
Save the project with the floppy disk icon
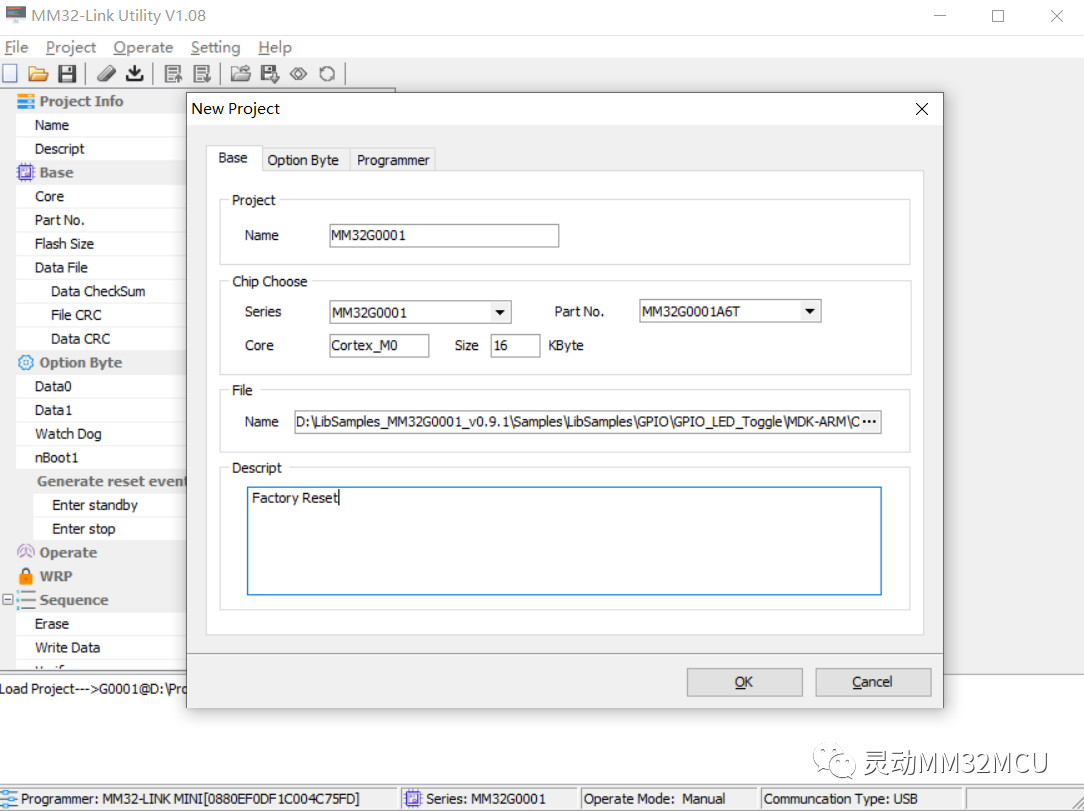(x=67, y=73)
